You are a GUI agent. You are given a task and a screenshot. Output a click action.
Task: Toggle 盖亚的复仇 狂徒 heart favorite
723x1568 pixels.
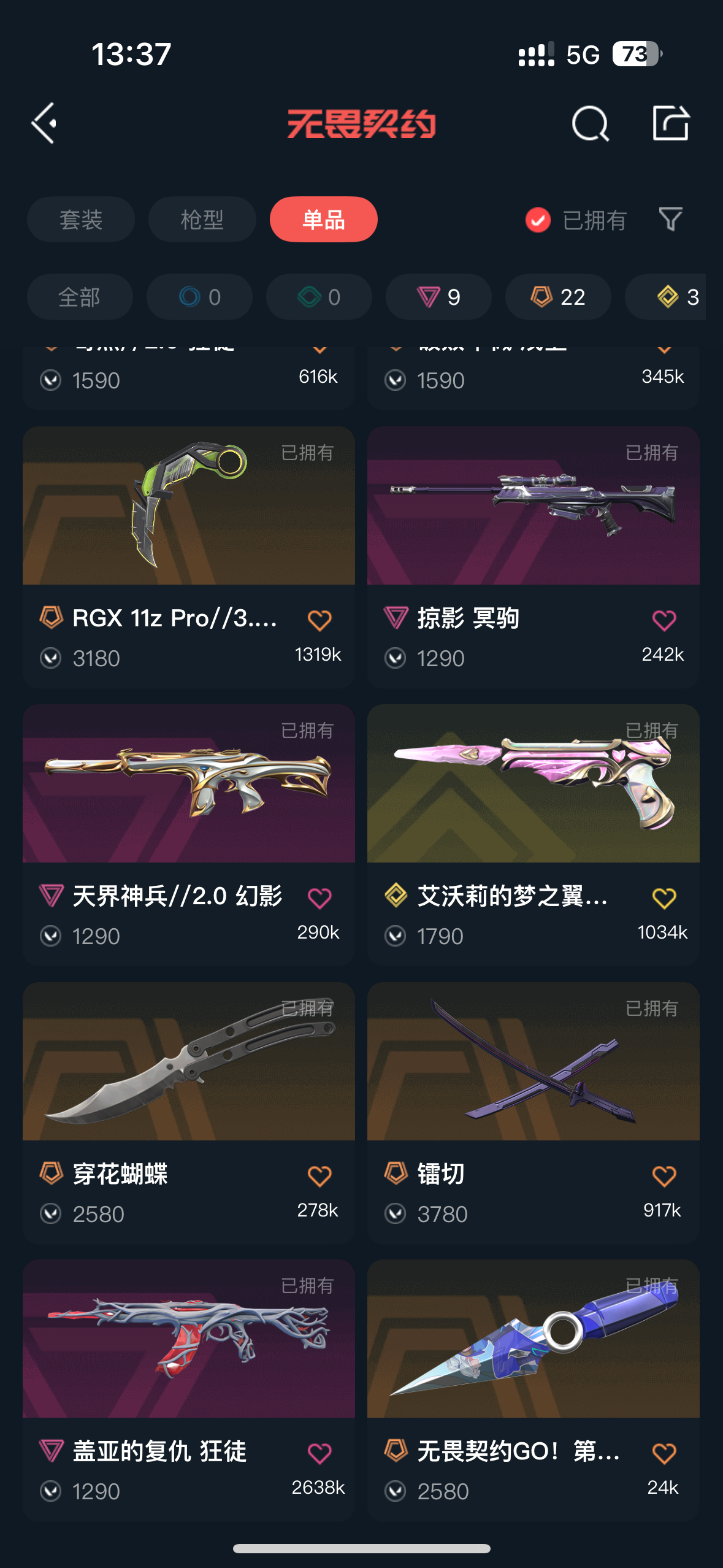click(x=319, y=1453)
